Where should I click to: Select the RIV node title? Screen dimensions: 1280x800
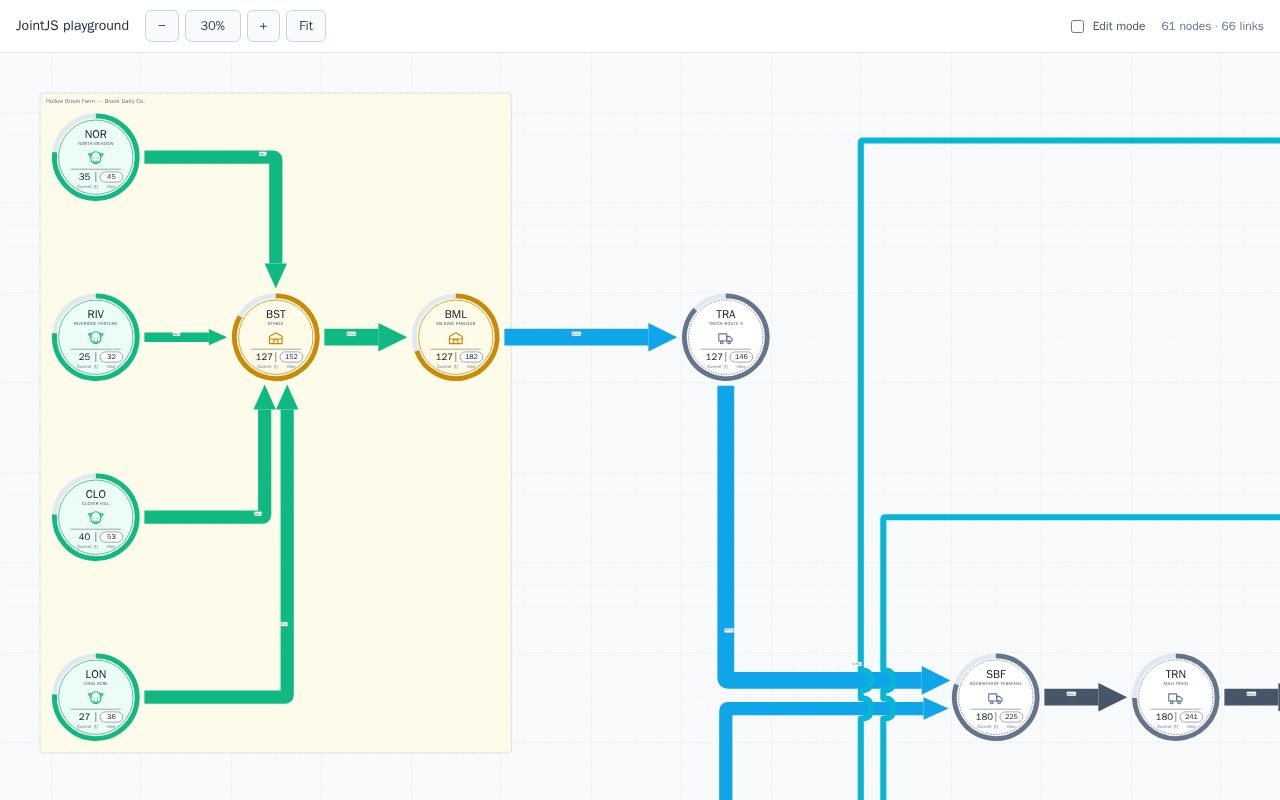(96, 314)
